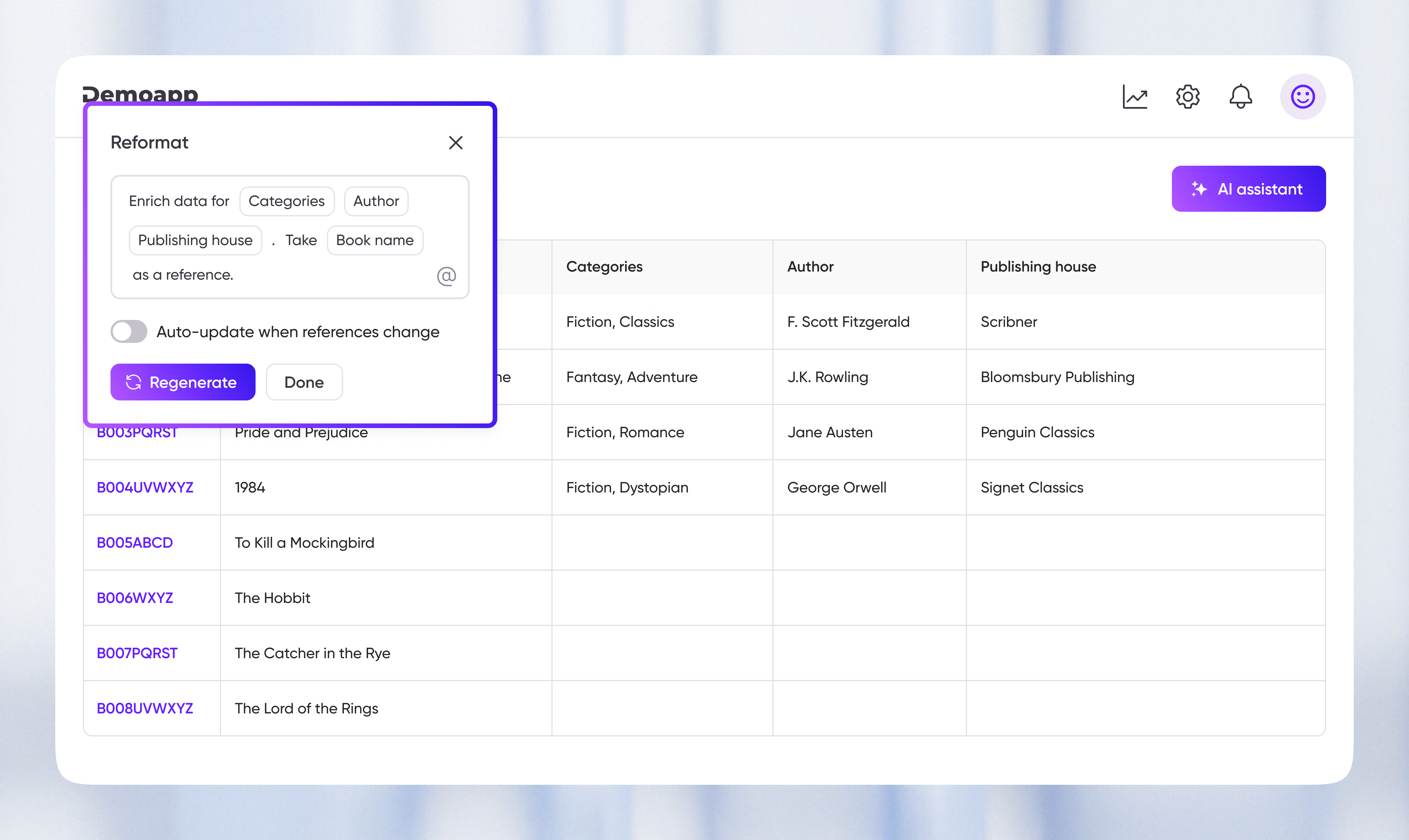Enable Auto-update when references change
The width and height of the screenshot is (1409, 840).
[x=129, y=331]
